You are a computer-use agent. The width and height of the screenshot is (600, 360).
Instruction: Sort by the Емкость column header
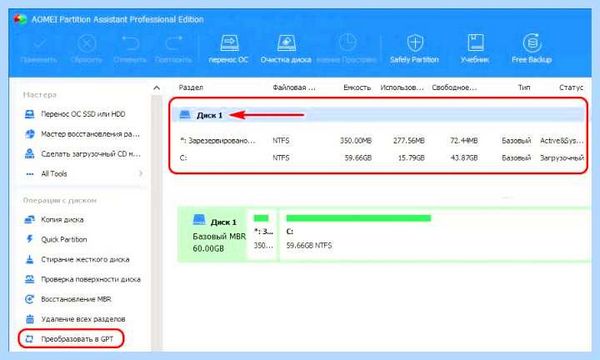357,88
